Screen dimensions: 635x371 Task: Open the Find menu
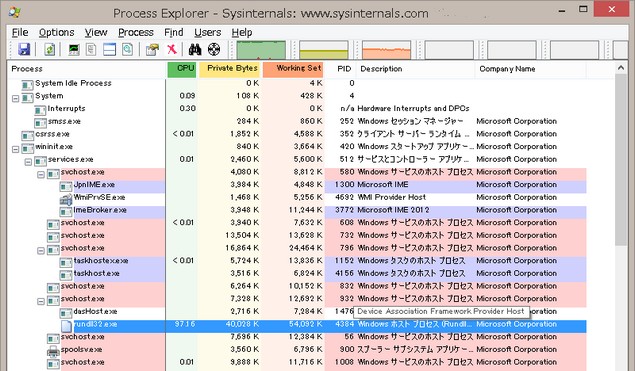pos(174,32)
